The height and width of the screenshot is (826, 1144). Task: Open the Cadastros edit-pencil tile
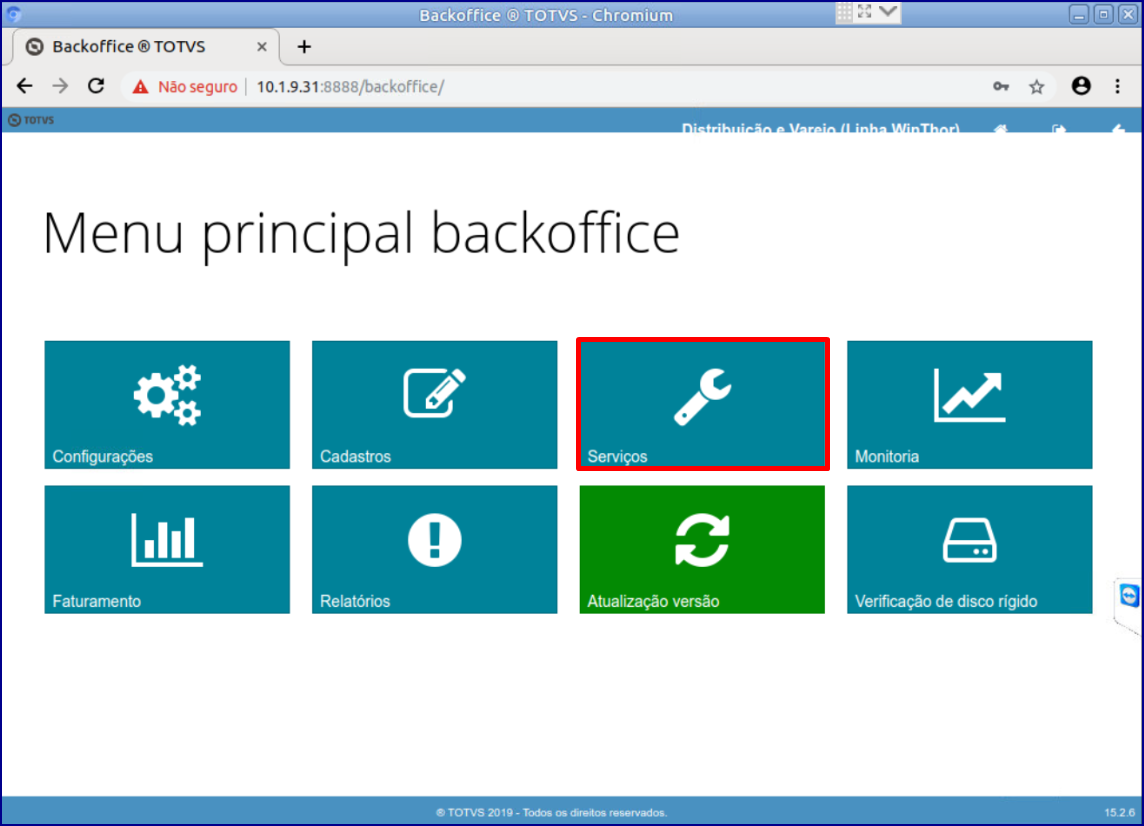pos(434,405)
